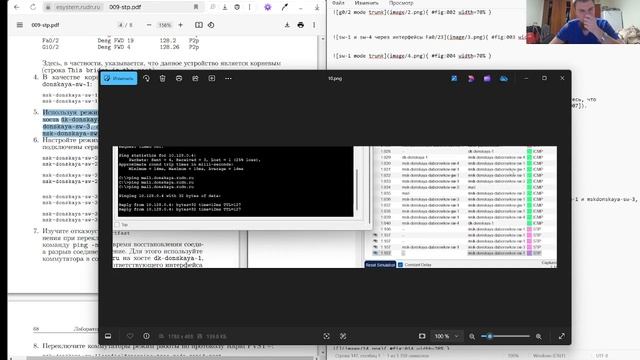This screenshot has height=360, width=640.
Task: Download the PDF from viewer toolbar
Action: coord(287,25)
